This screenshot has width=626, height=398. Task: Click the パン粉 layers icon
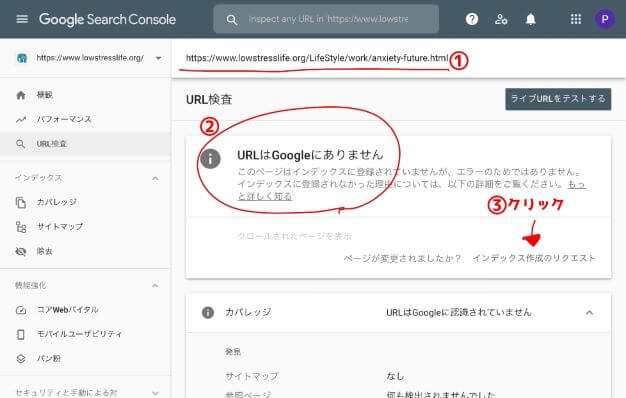[x=21, y=358]
